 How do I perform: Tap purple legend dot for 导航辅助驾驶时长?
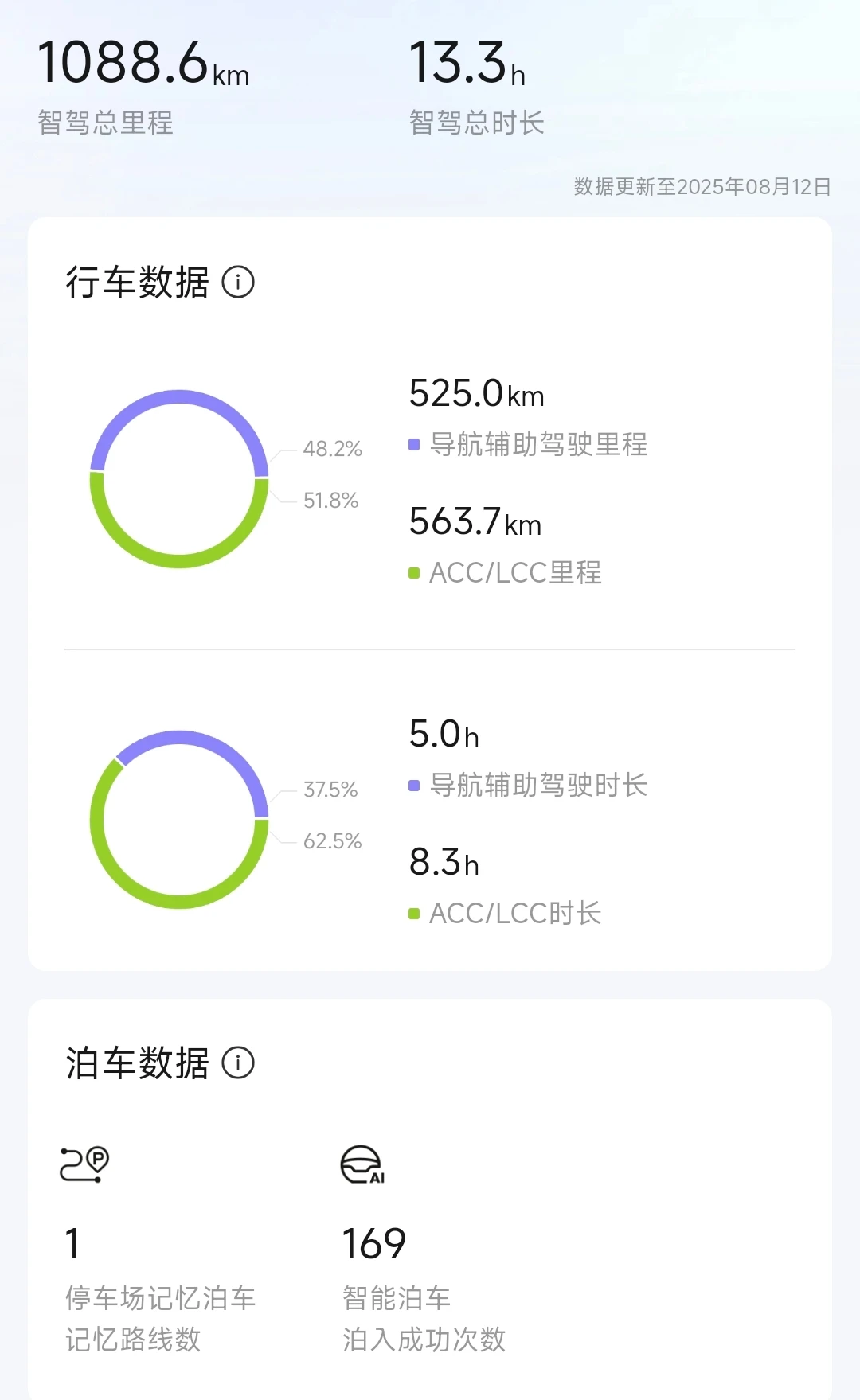[x=414, y=786]
